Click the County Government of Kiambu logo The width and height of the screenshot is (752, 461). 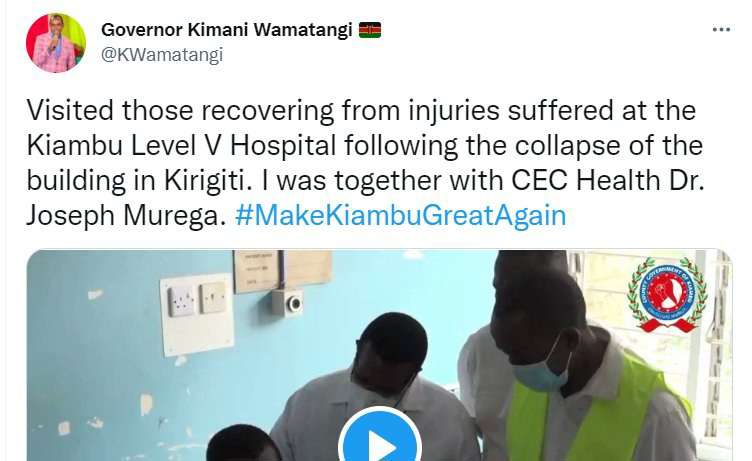tap(667, 295)
